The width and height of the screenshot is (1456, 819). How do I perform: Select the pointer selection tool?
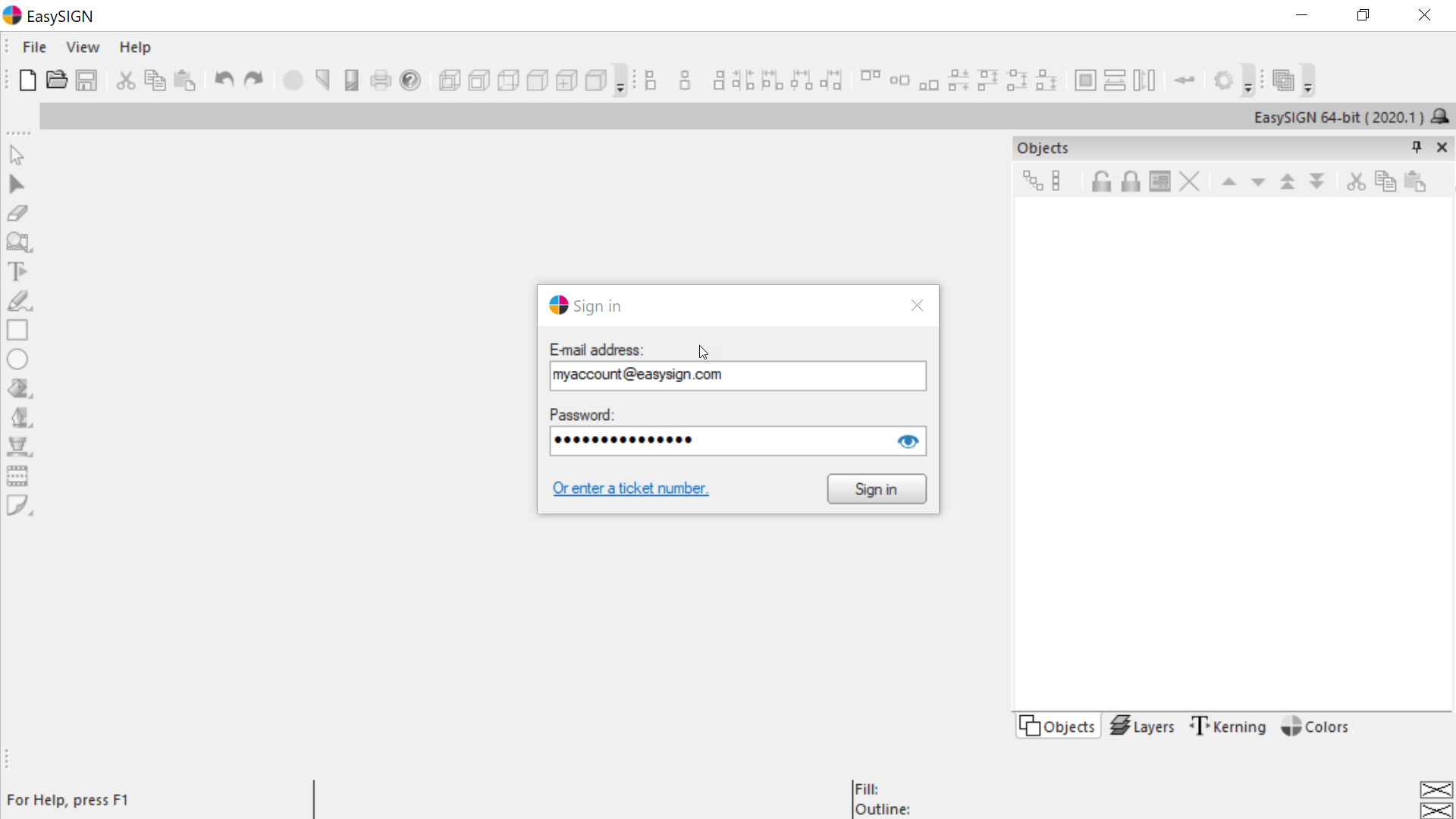(17, 155)
